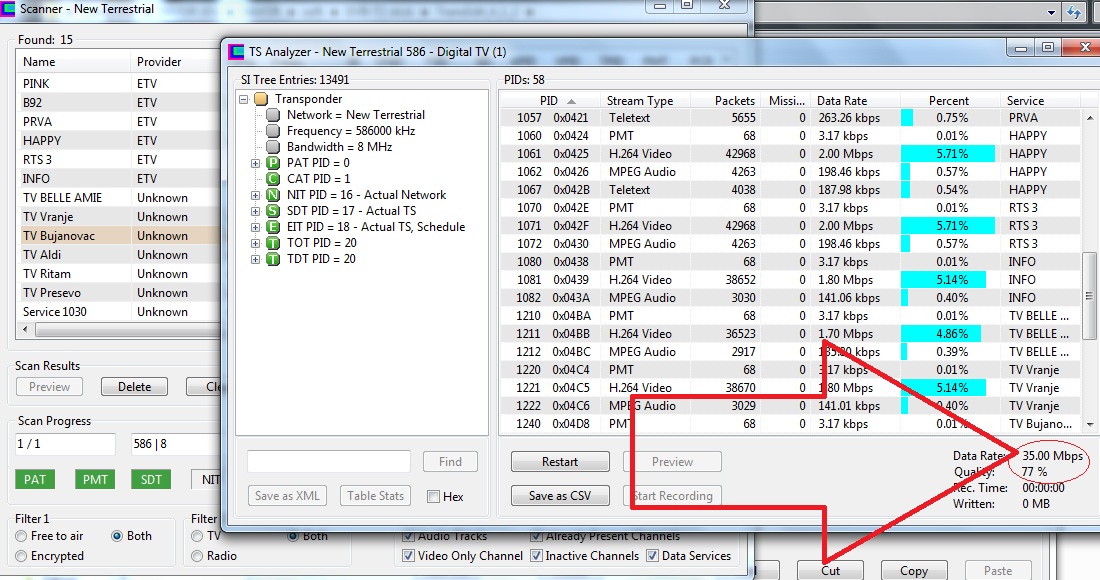Click the green PMT indicator

click(x=95, y=480)
